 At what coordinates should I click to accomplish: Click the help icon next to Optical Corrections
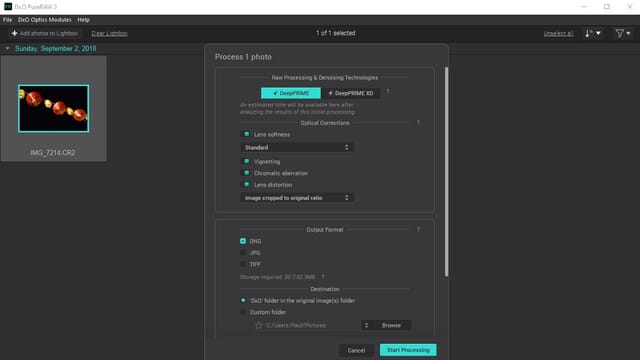418,122
